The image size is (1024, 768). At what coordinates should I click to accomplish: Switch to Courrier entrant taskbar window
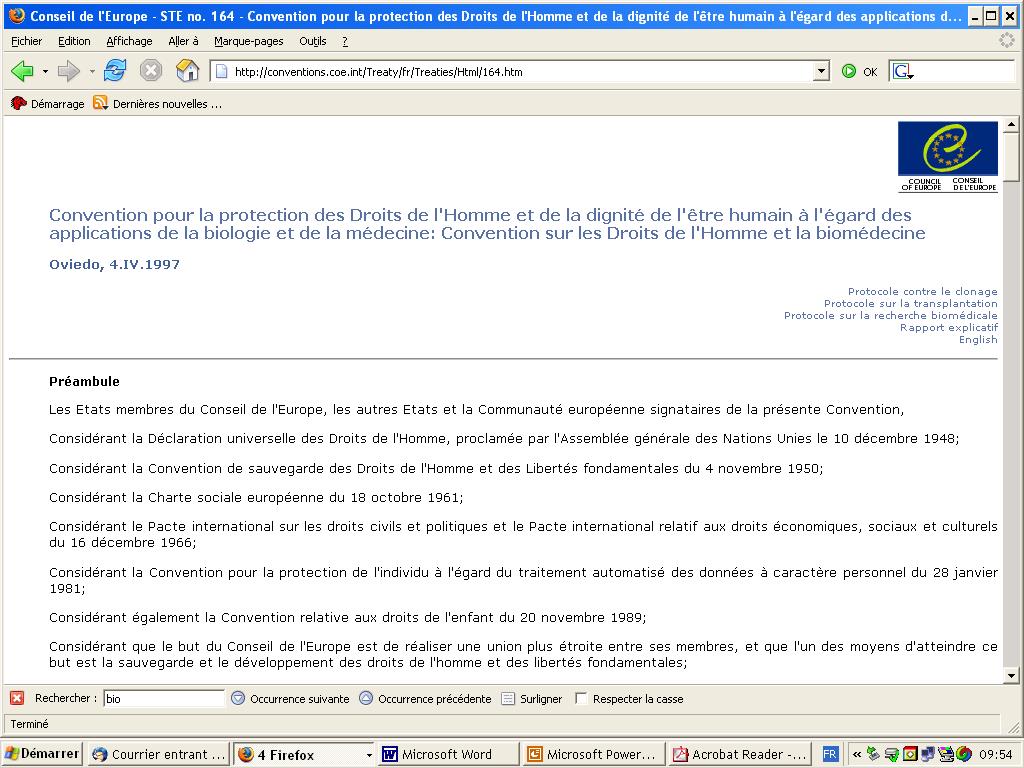point(159,754)
